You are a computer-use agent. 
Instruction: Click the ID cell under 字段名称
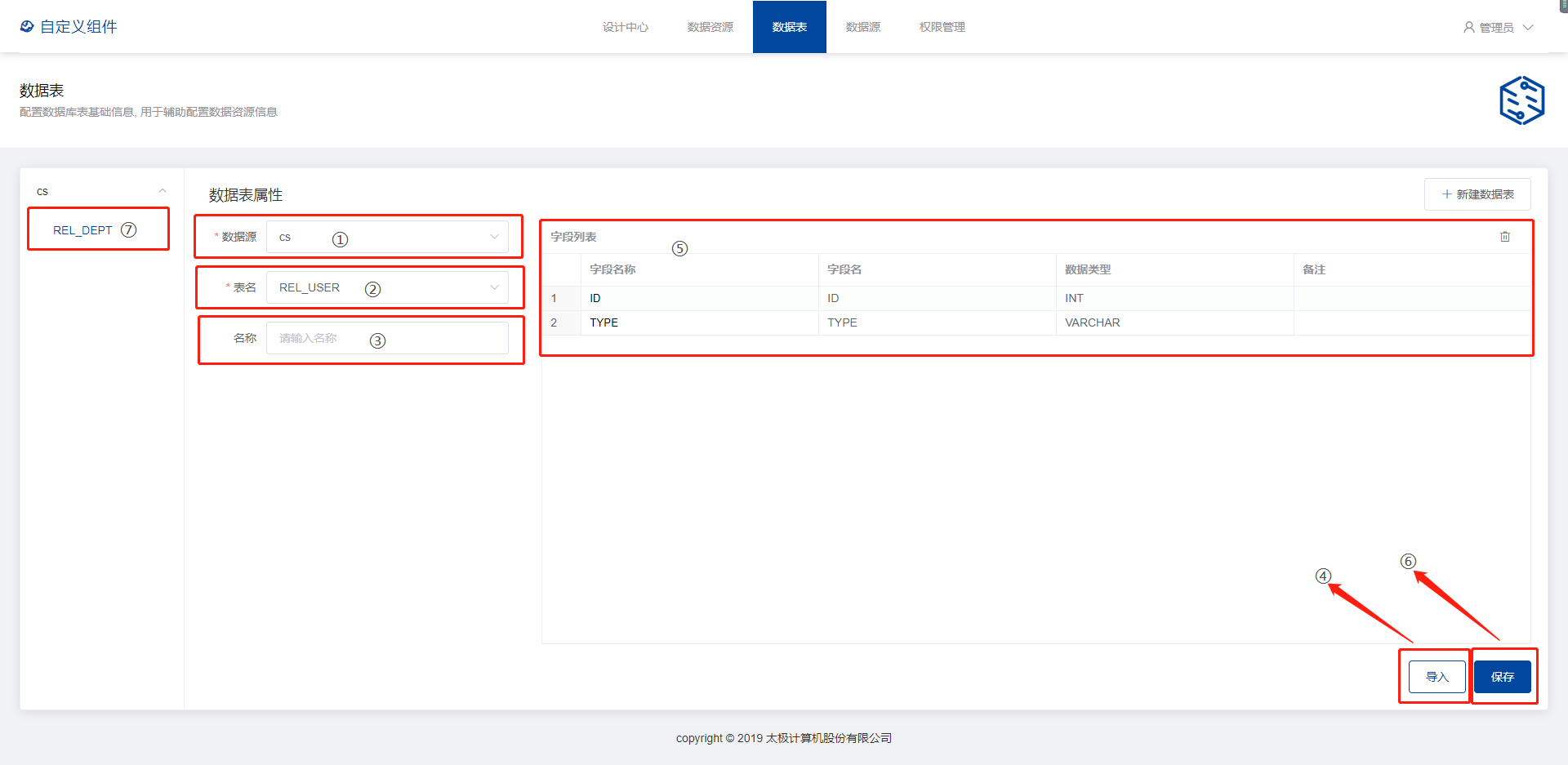699,298
